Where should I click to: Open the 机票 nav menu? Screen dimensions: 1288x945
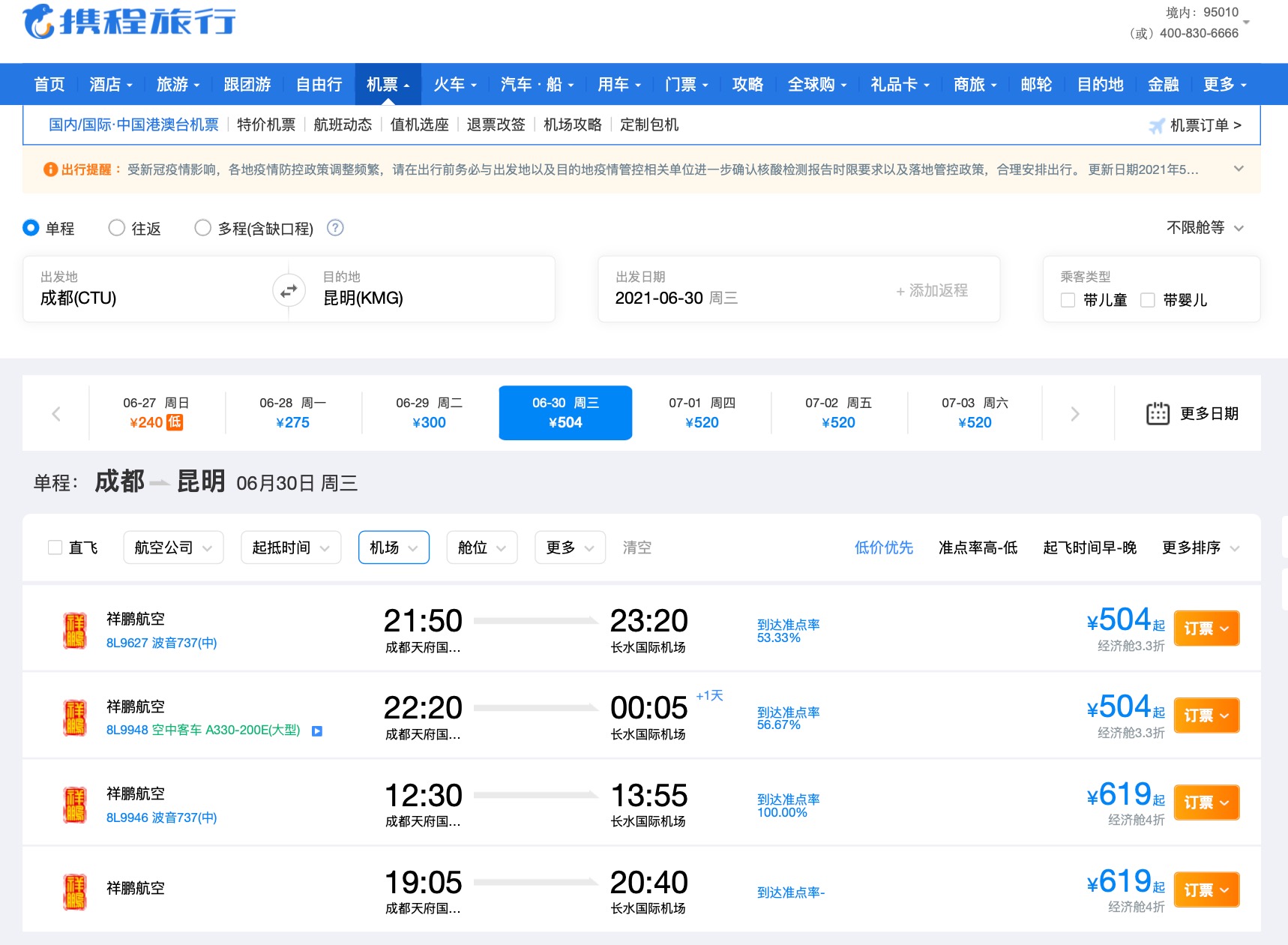click(x=388, y=84)
